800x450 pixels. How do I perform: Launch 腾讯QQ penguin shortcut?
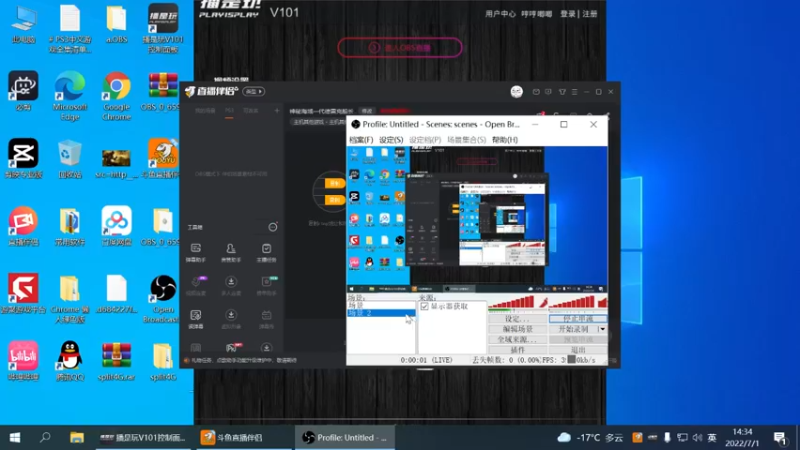[70, 361]
